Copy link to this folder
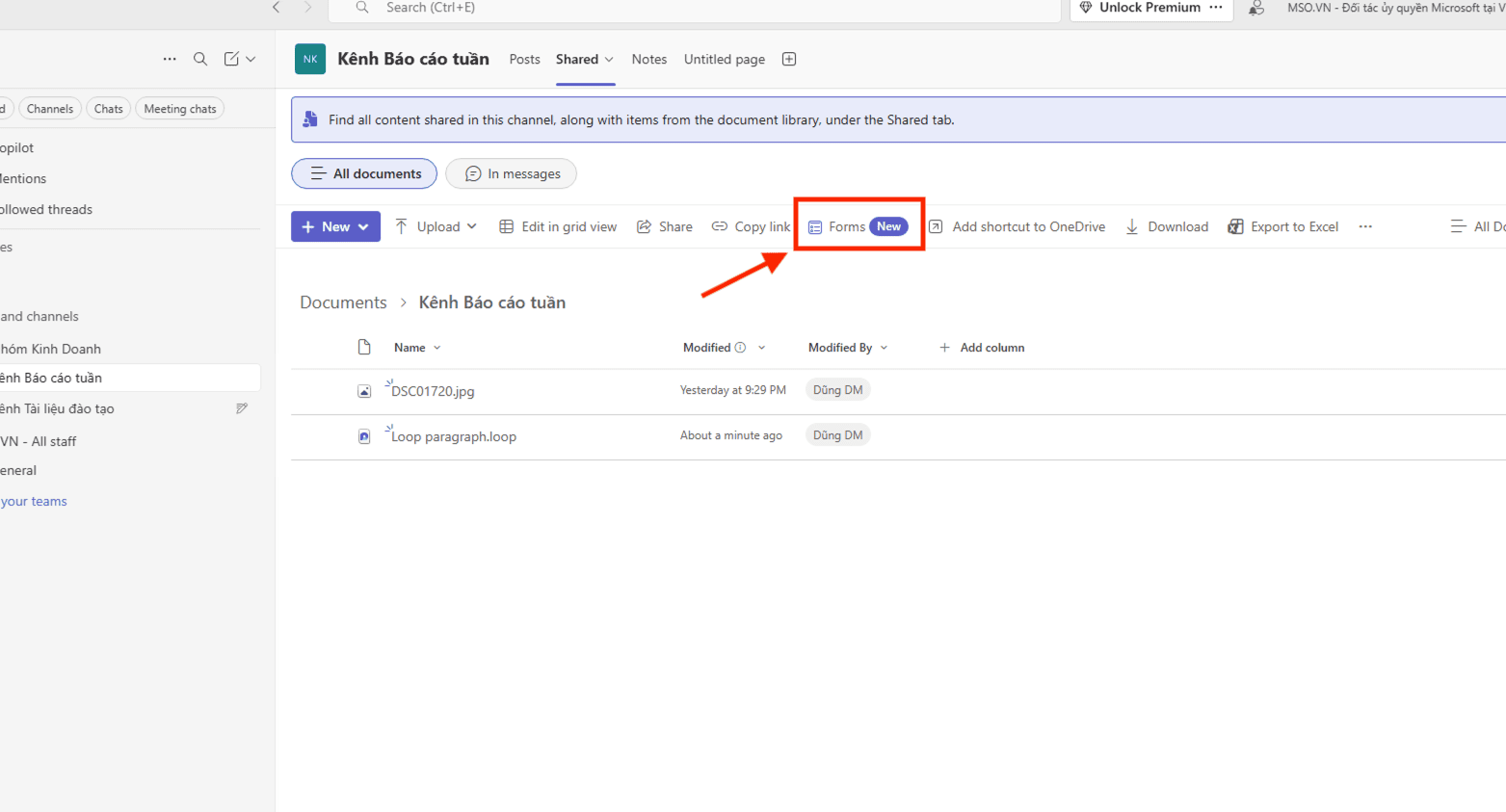Screen dimensions: 1506x812 (x=751, y=226)
